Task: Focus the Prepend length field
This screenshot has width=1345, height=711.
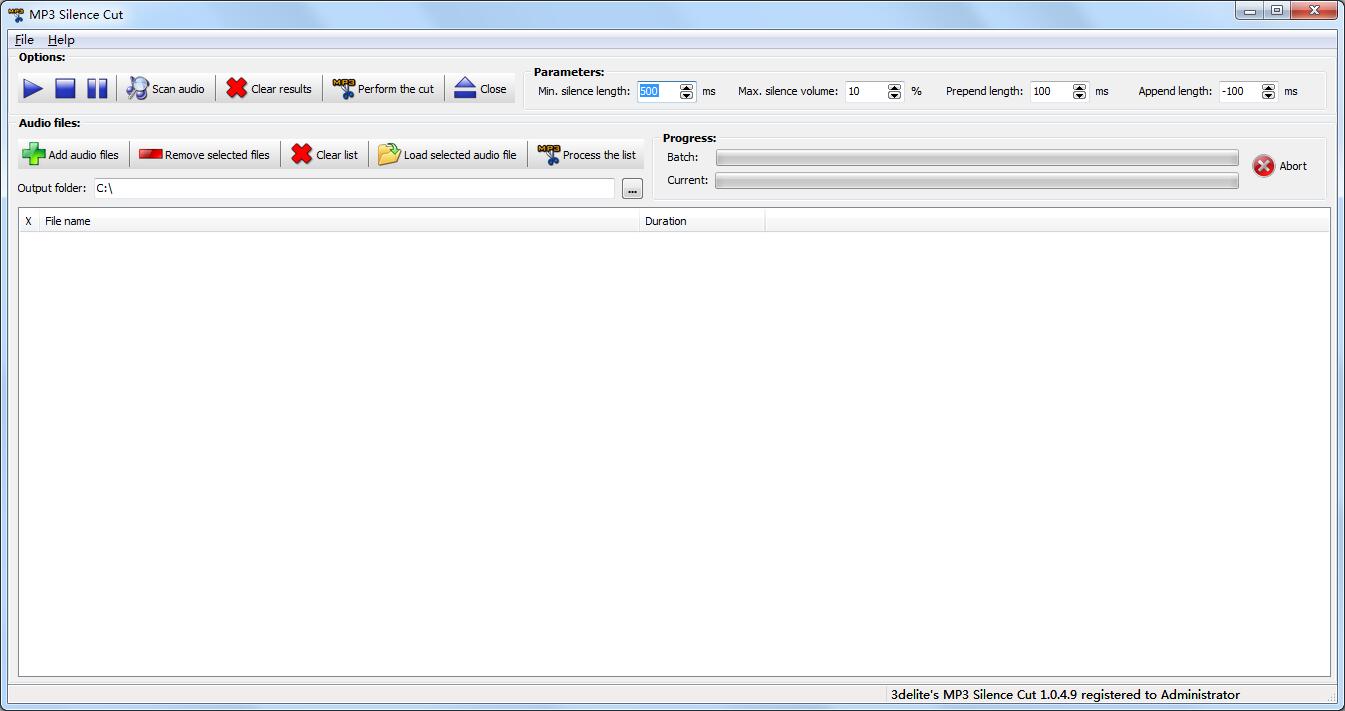Action: click(1050, 91)
